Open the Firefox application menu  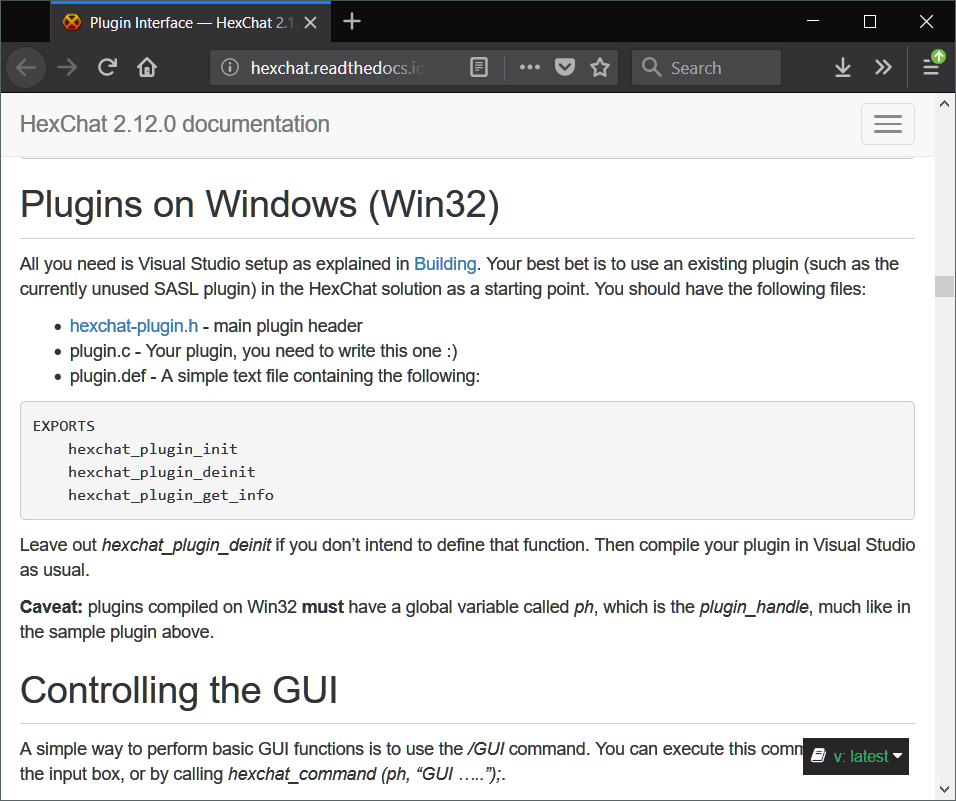(x=931, y=68)
